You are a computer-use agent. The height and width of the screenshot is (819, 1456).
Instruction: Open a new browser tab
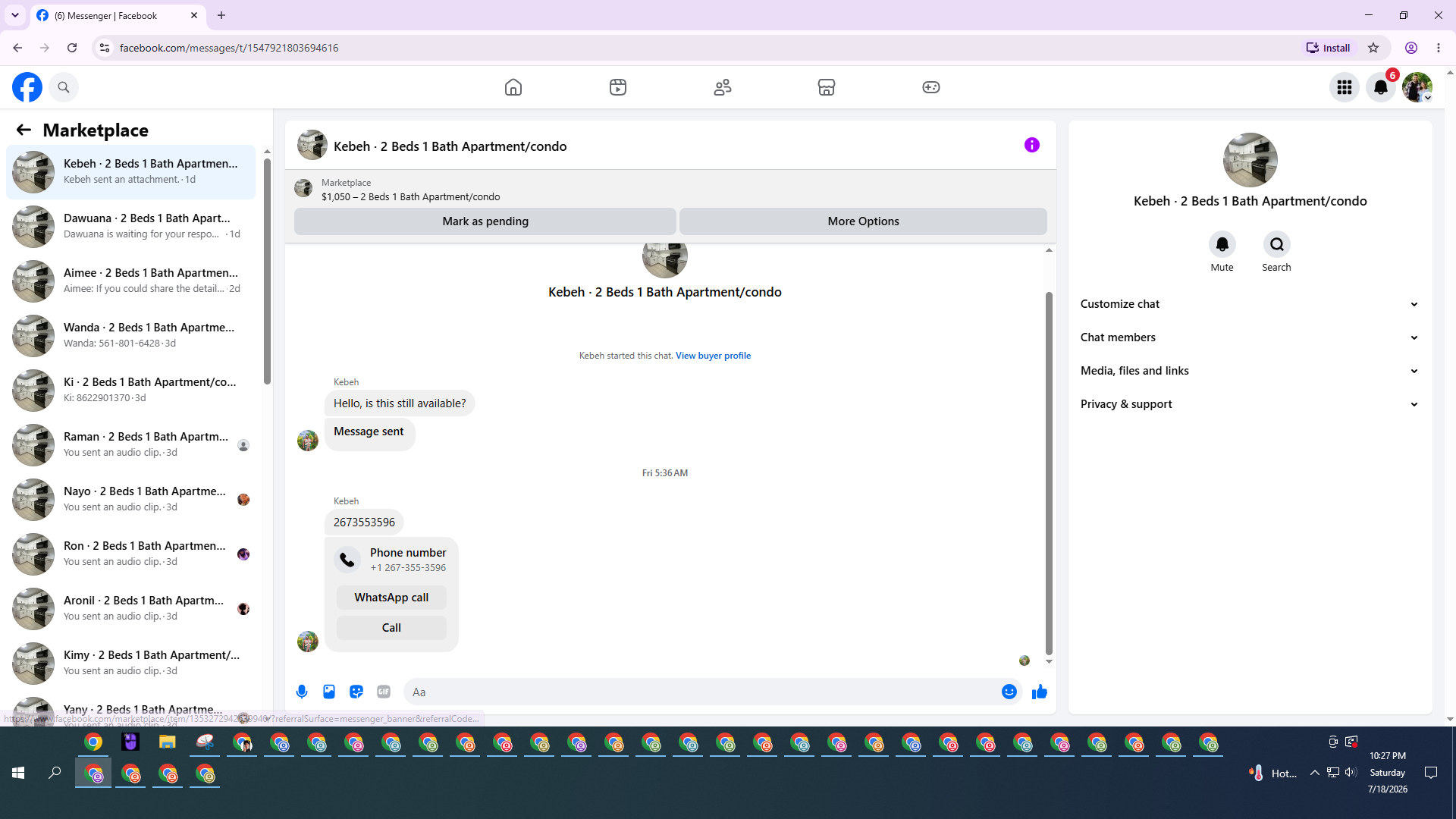coord(221,15)
